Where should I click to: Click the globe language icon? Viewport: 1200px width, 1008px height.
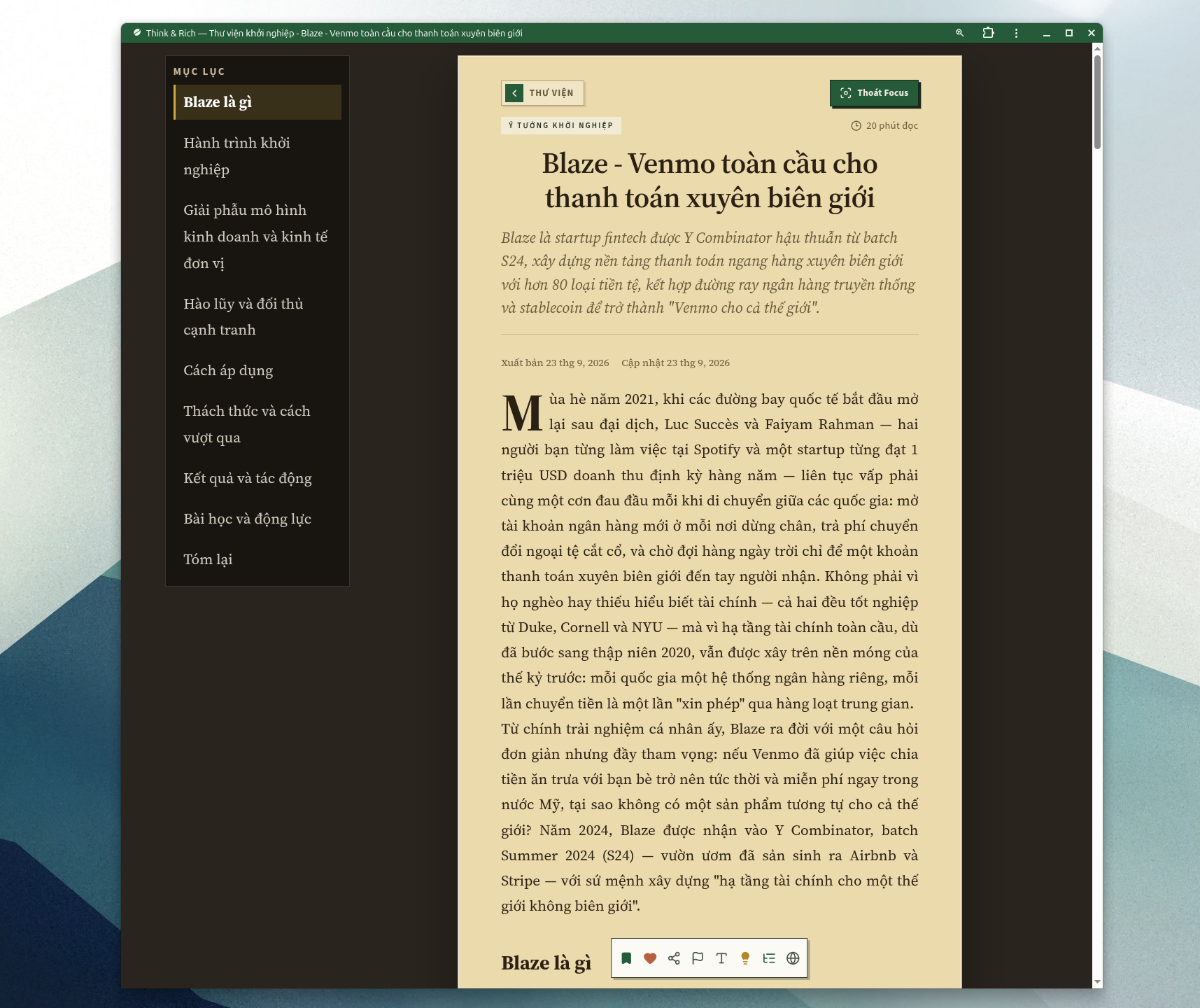coord(793,958)
